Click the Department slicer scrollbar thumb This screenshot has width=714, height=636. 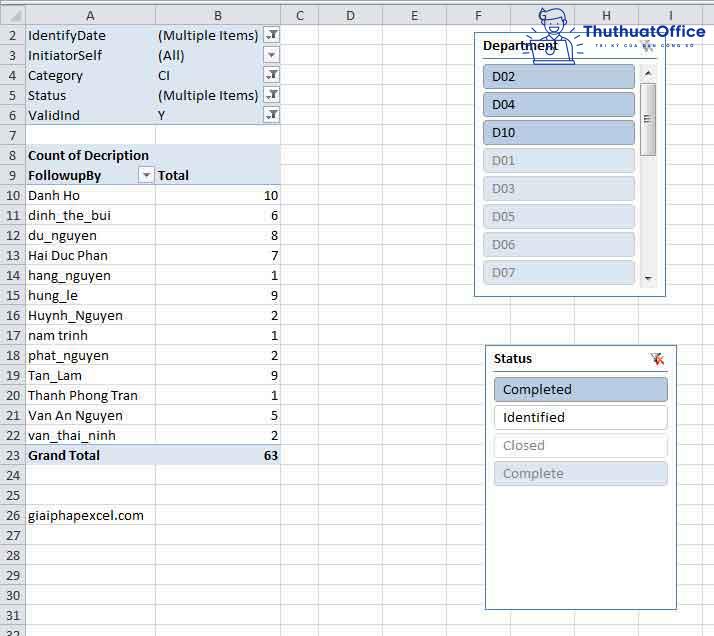tap(648, 119)
